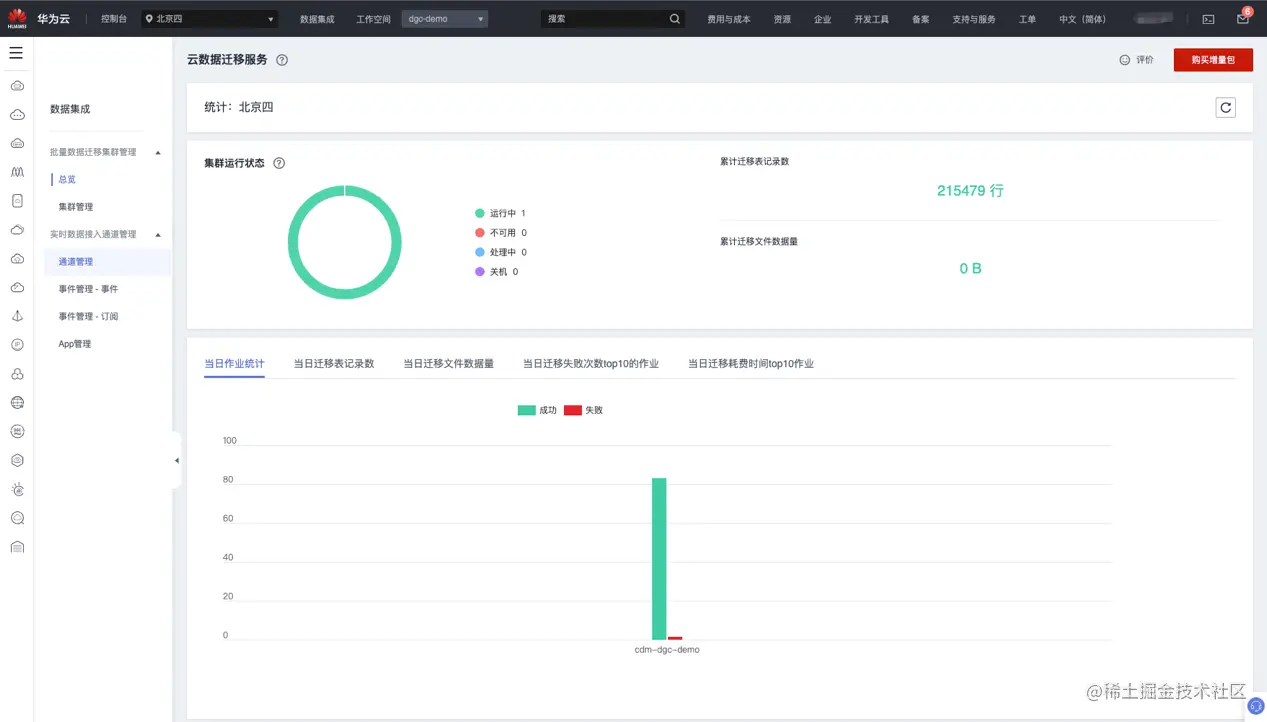Click the search magnifier icon in top bar
The image size is (1267, 722).
pos(674,19)
